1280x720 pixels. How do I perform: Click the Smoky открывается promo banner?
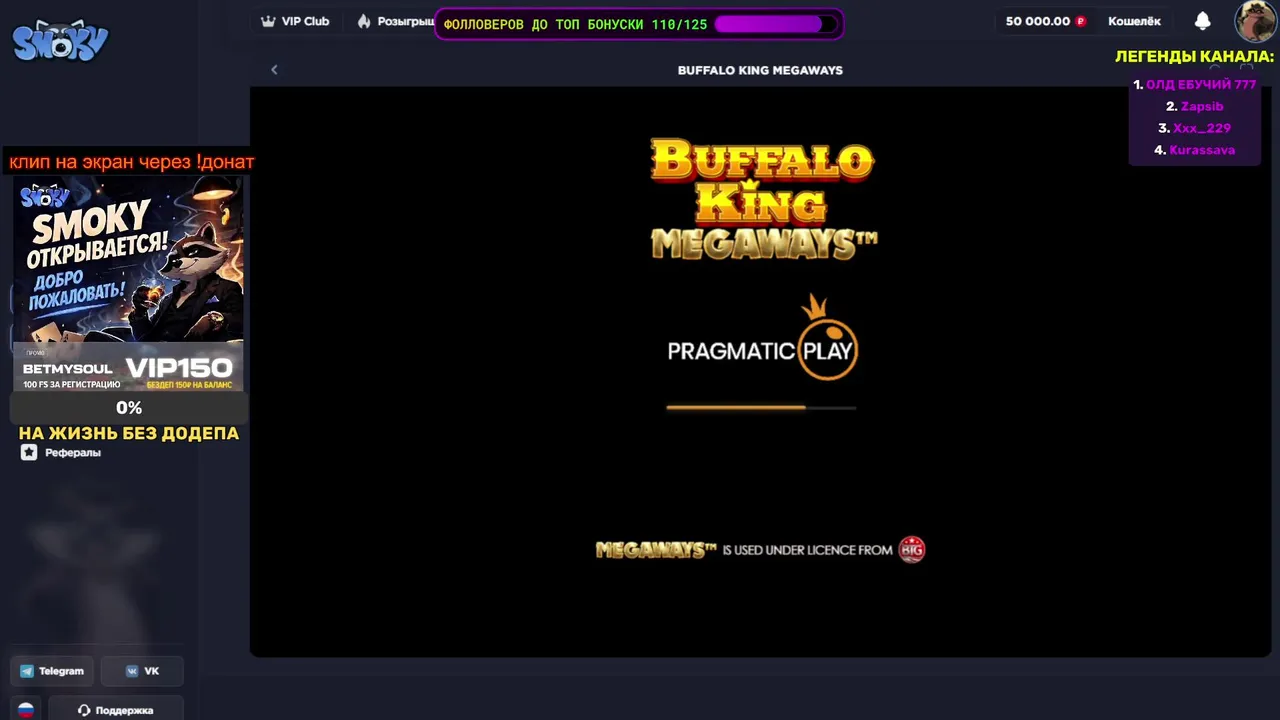click(x=128, y=284)
